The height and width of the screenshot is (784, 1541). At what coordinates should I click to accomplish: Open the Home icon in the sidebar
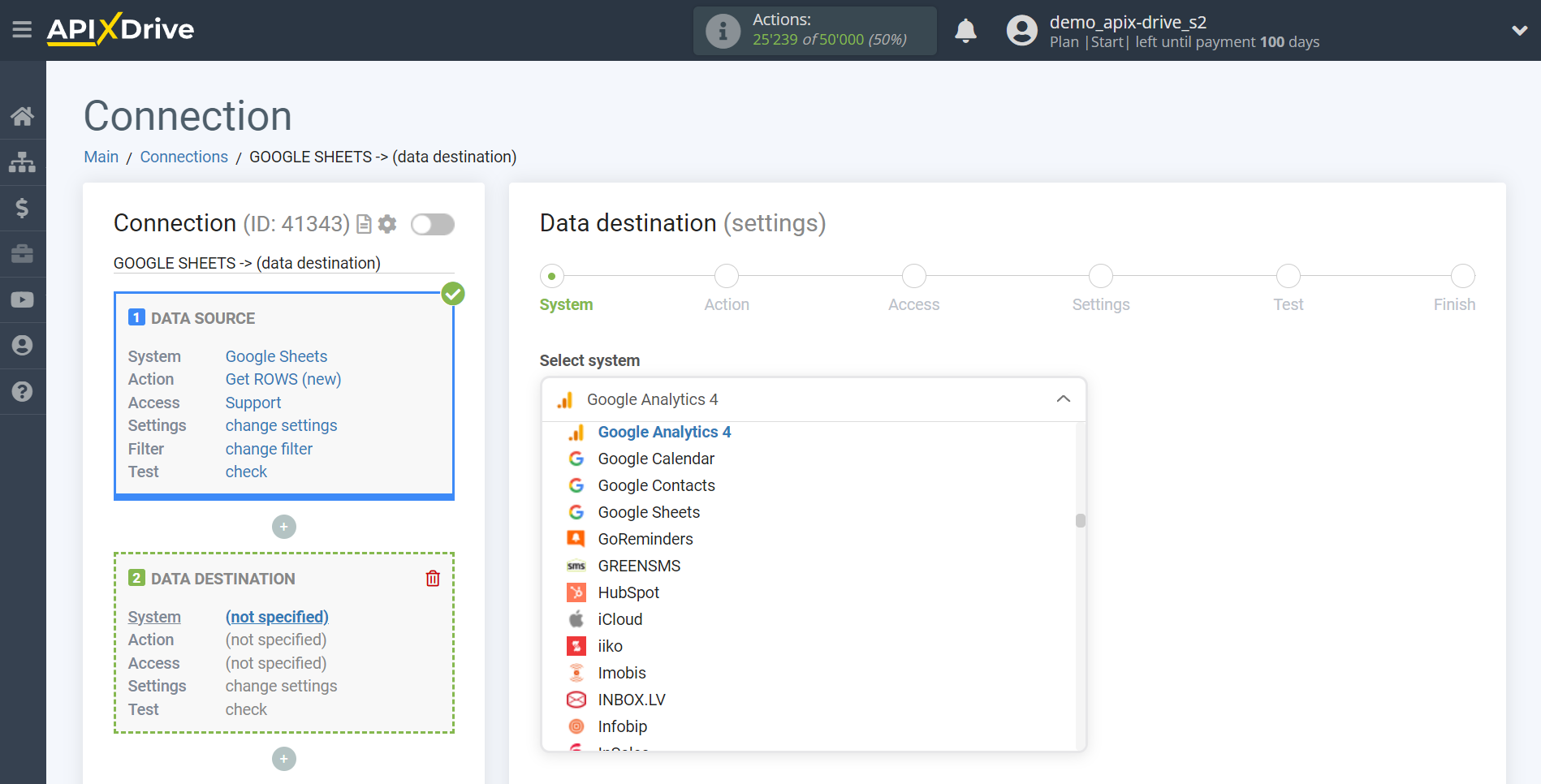pyautogui.click(x=23, y=115)
